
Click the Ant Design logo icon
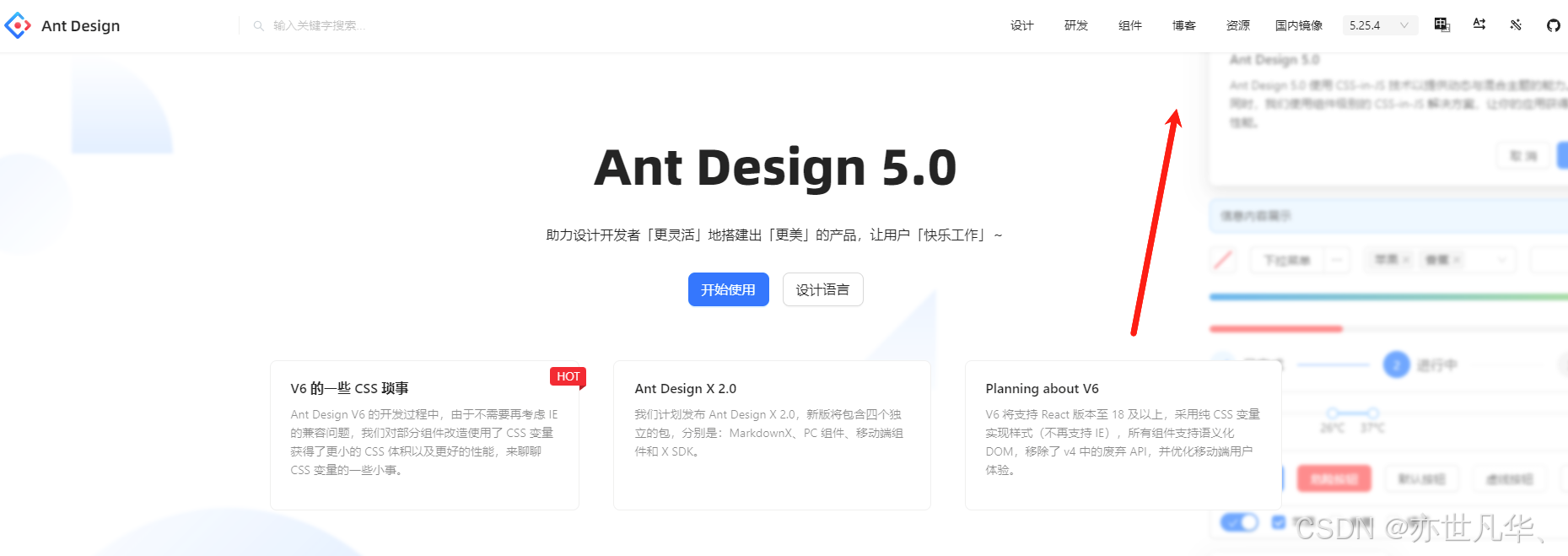[18, 25]
